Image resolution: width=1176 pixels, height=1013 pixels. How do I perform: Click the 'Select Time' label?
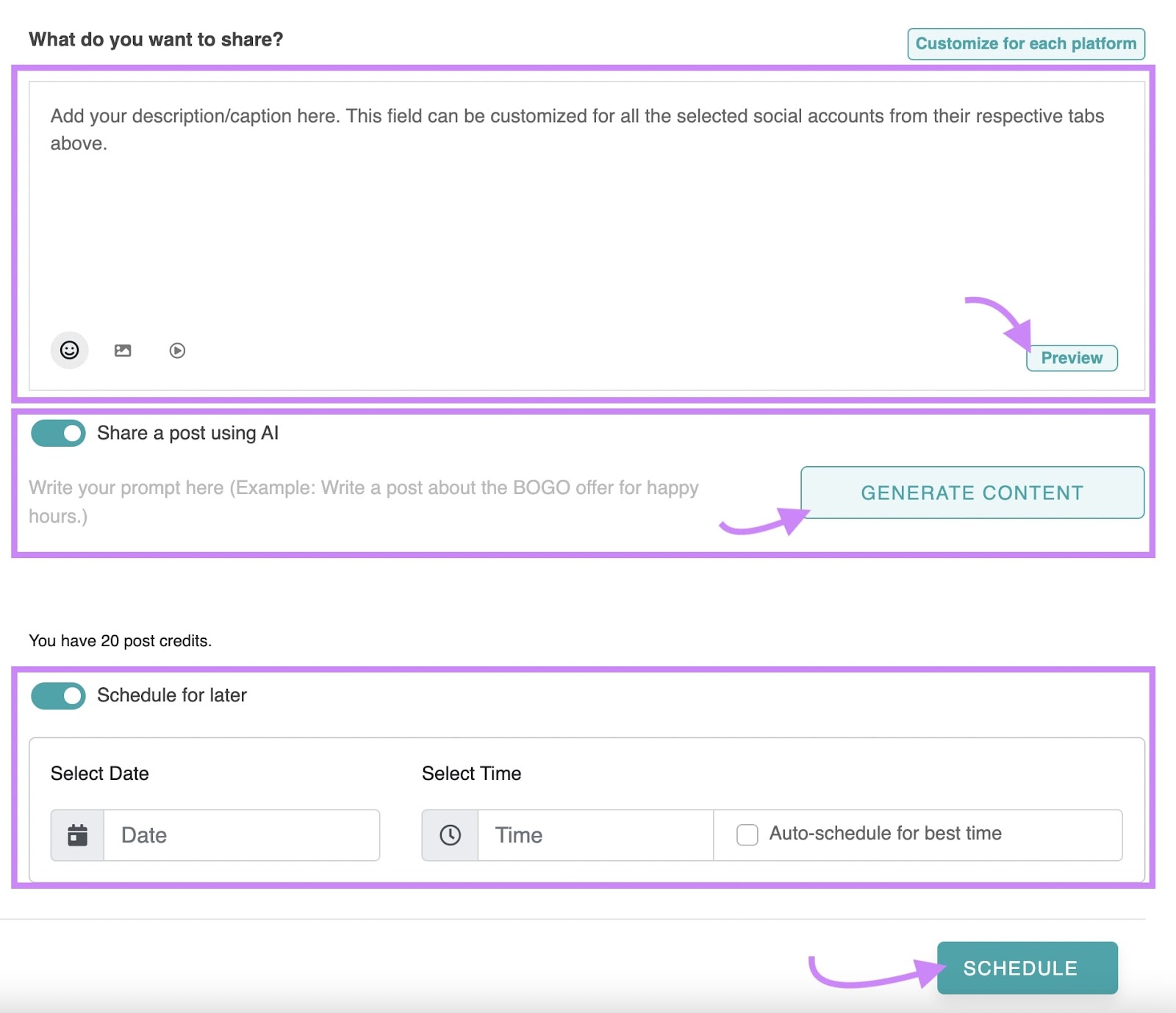471,773
